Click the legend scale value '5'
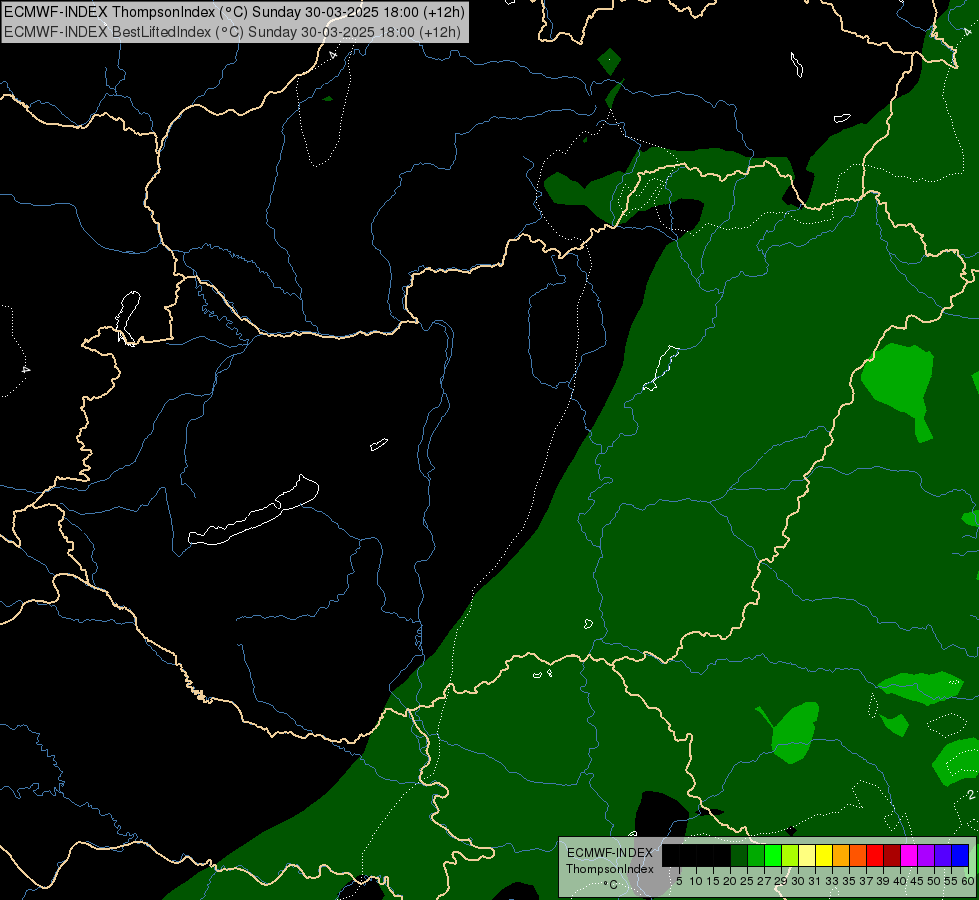Image resolution: width=979 pixels, height=900 pixels. point(679,881)
